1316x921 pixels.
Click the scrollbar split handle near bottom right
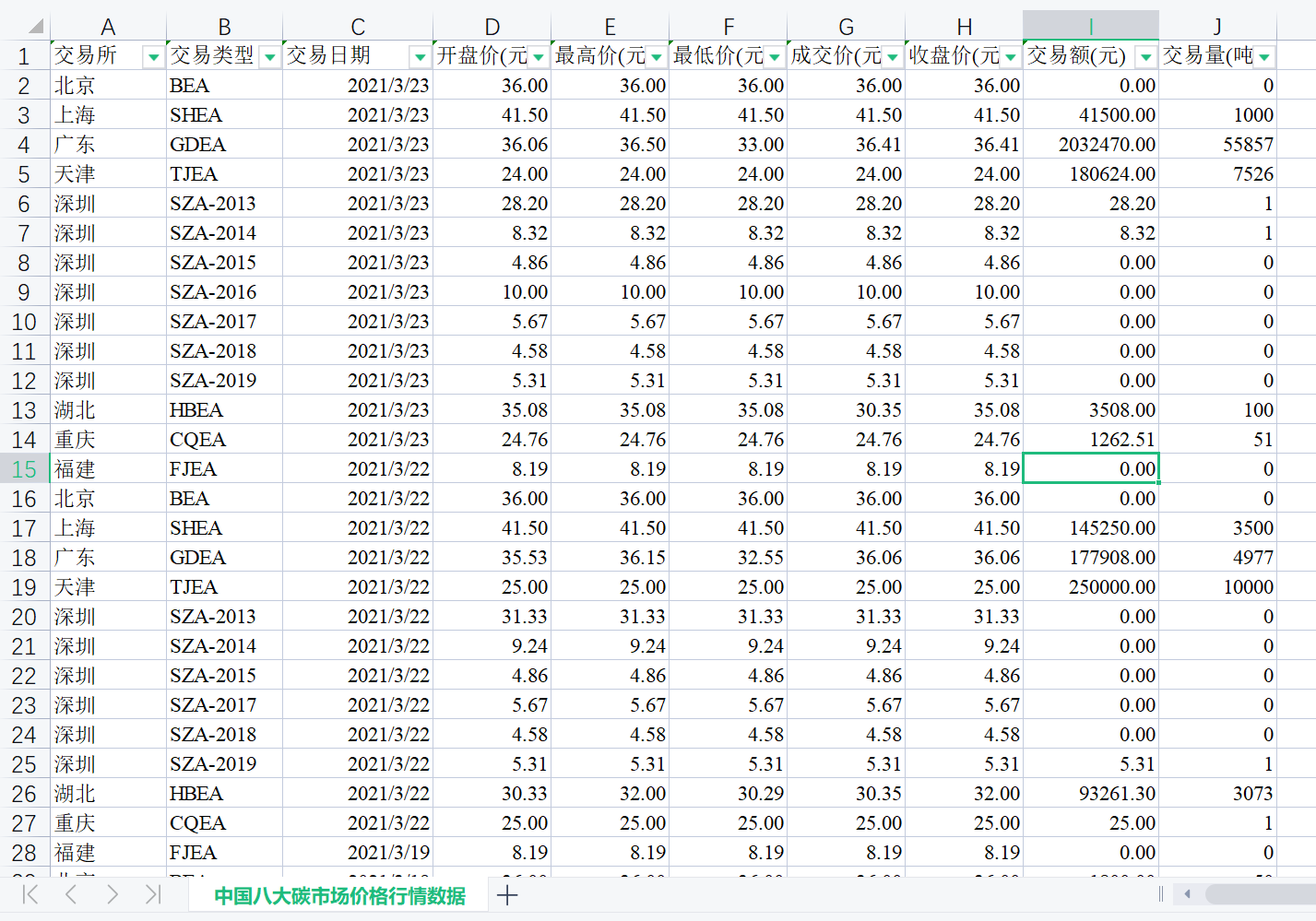tap(1160, 894)
